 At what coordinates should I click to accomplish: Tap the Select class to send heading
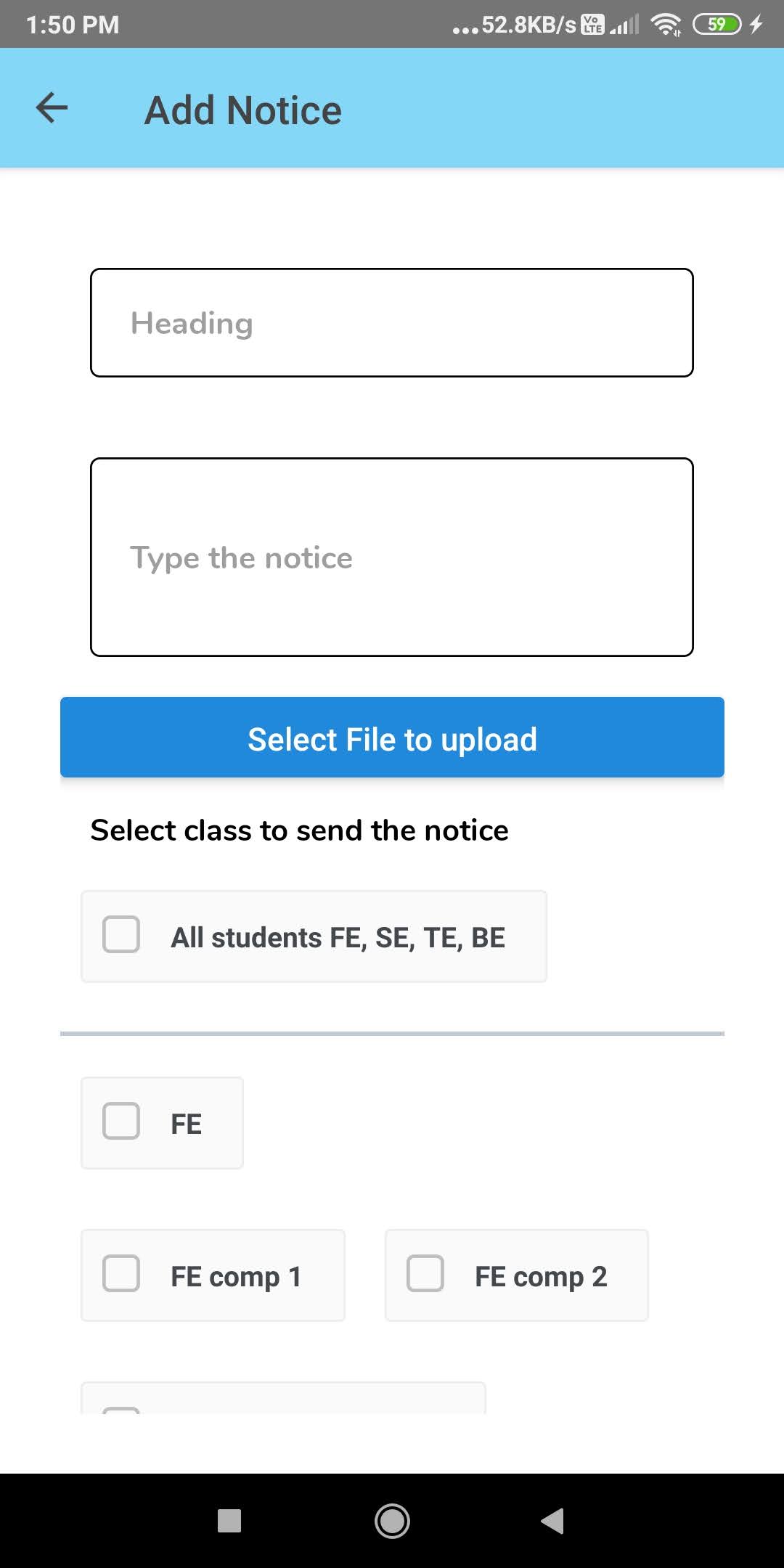[299, 830]
